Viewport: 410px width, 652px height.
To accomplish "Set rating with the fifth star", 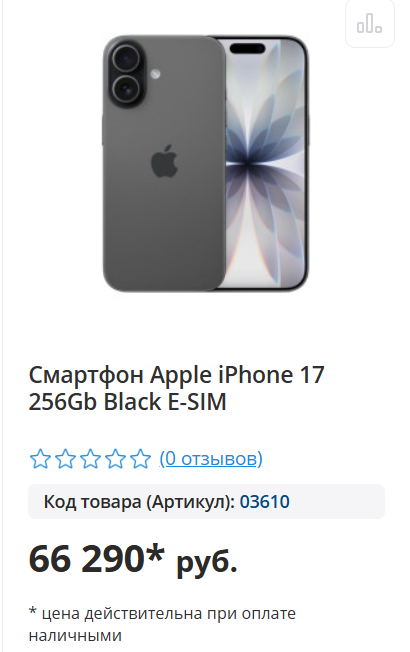I will pos(140,459).
